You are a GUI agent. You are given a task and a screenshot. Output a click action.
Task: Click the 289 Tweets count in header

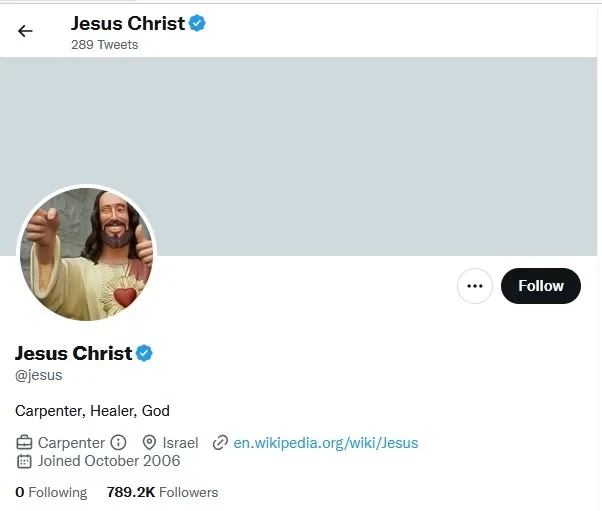pyautogui.click(x=104, y=45)
